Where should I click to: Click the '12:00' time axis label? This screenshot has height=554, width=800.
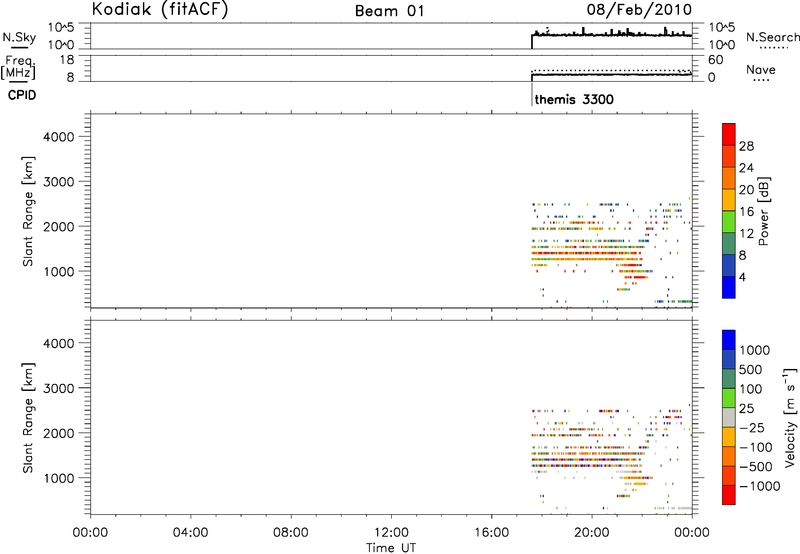391,533
